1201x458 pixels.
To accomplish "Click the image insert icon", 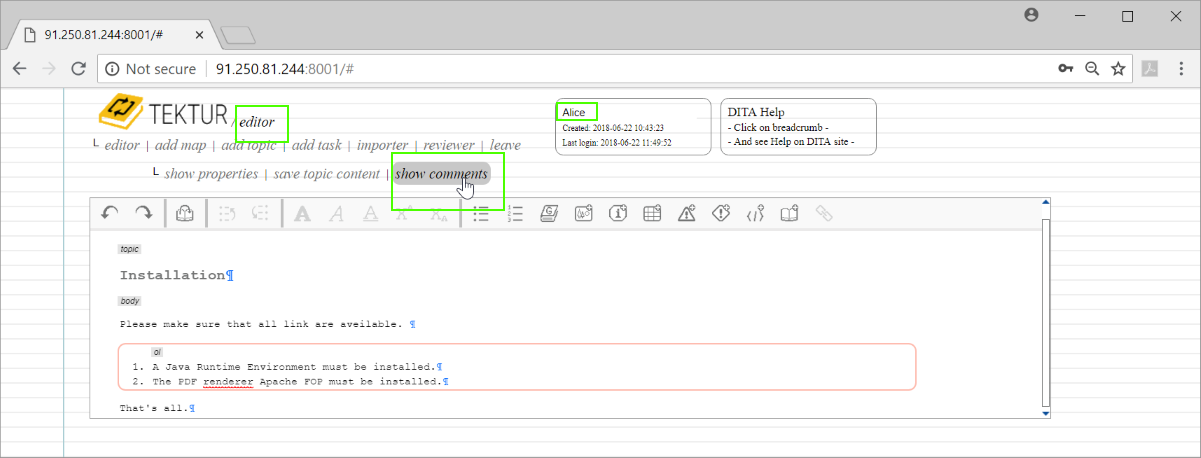I will (584, 213).
